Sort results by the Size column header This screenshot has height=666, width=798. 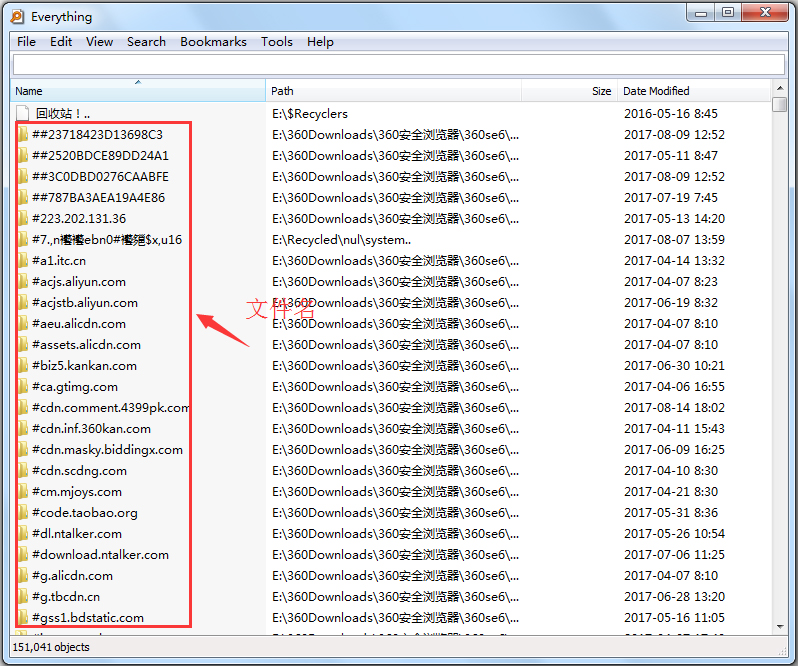click(x=569, y=91)
